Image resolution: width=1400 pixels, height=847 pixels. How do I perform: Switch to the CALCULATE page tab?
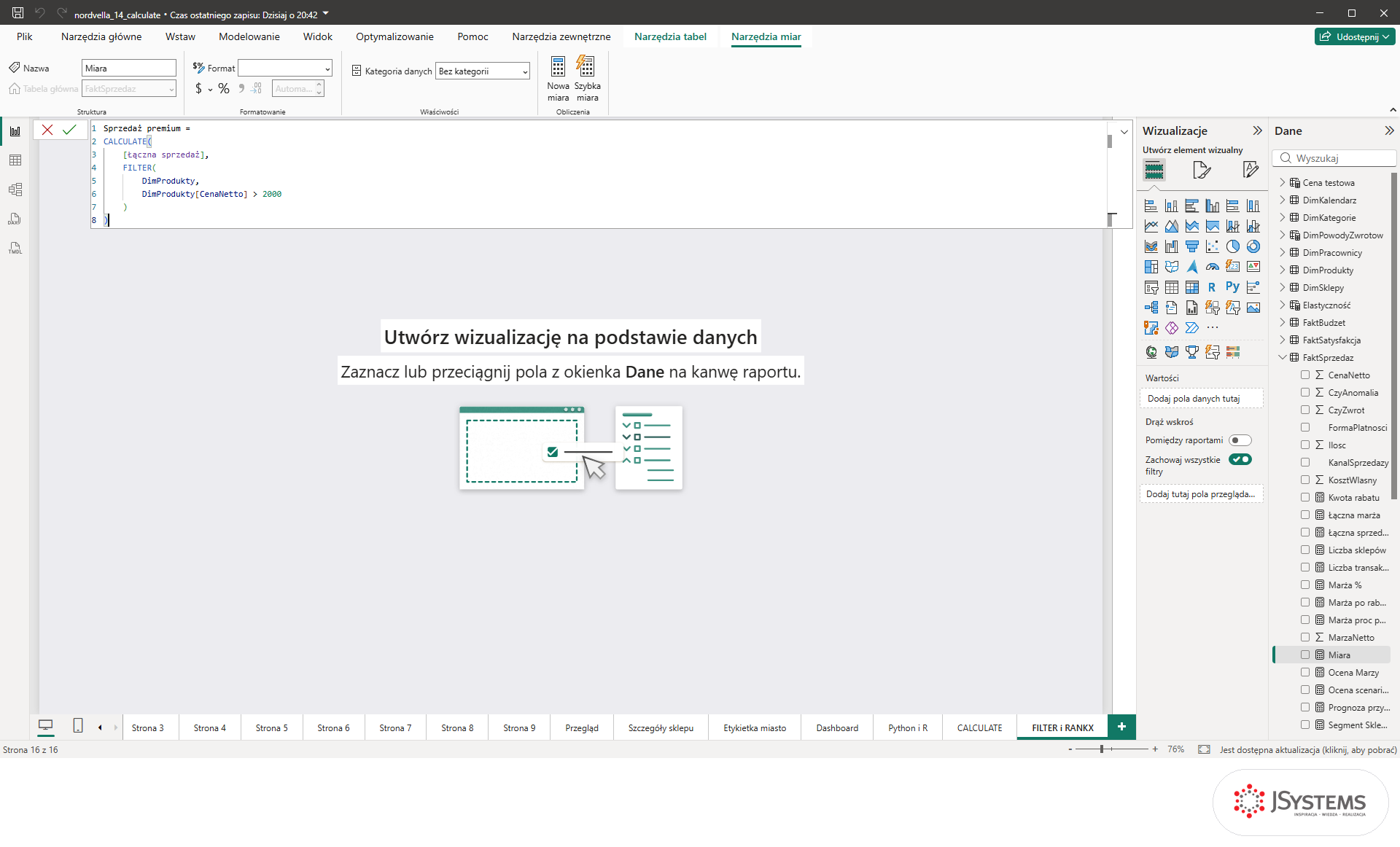979,728
